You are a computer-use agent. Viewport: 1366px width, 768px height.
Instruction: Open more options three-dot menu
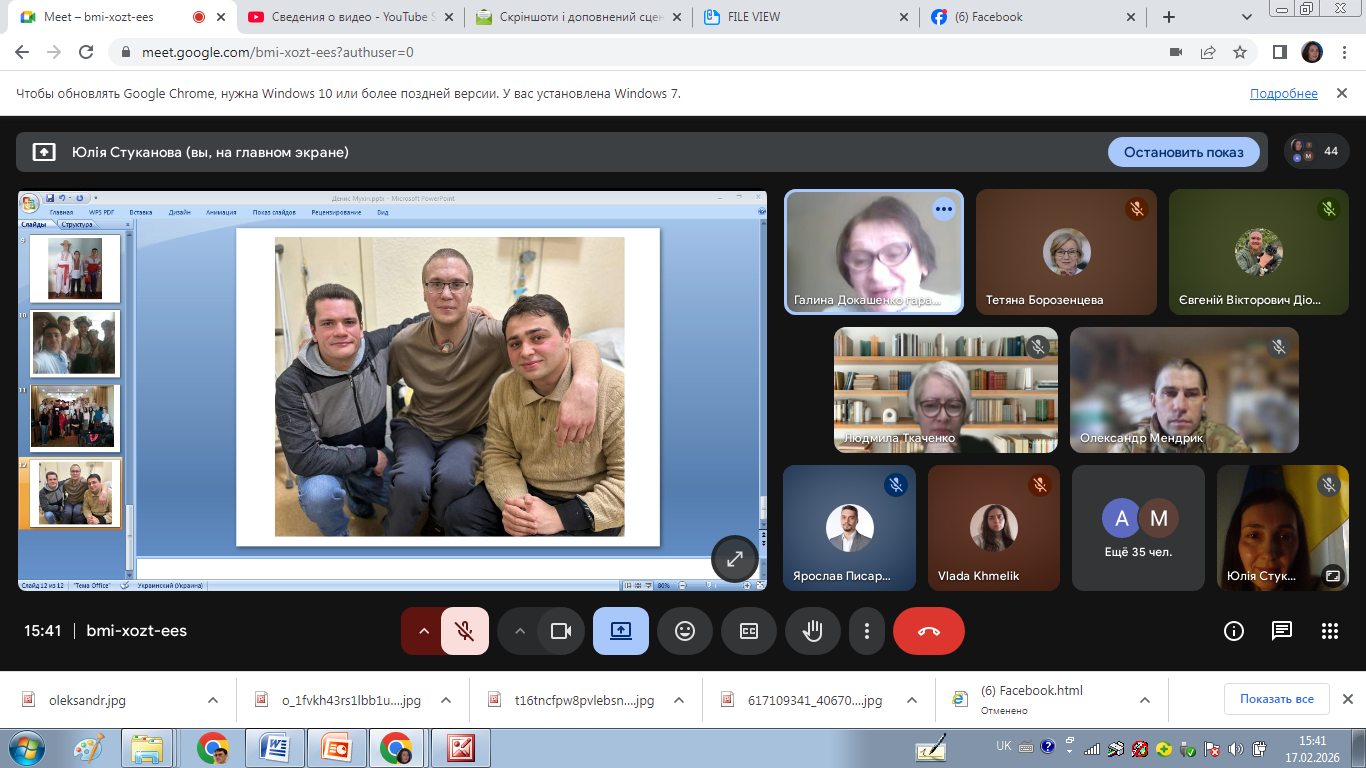[866, 631]
